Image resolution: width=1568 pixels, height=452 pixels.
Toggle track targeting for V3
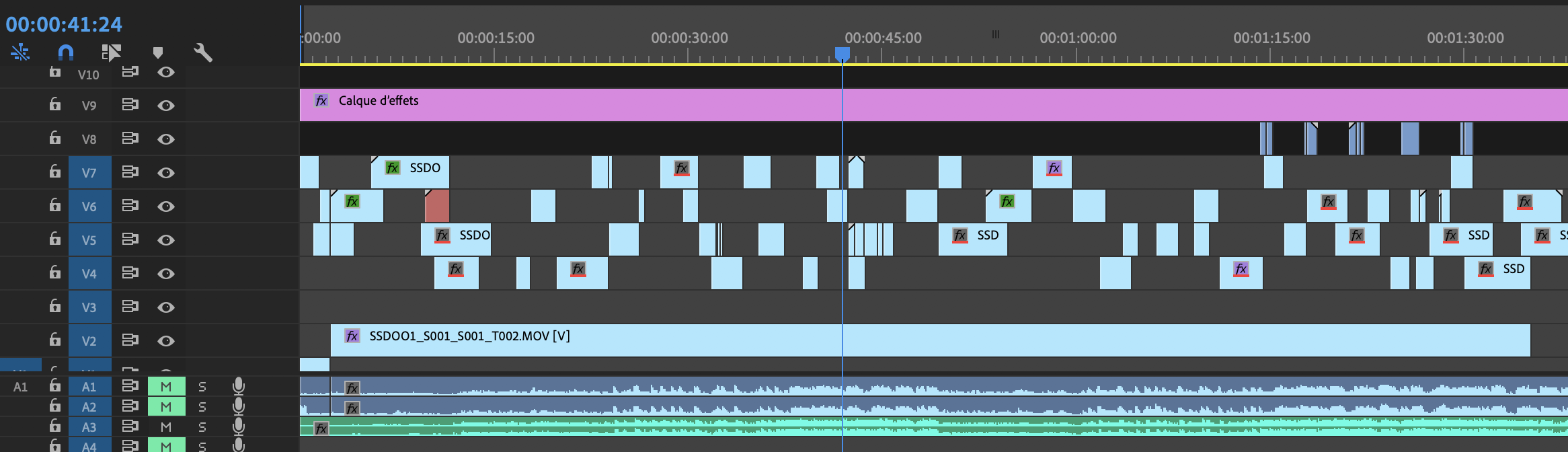89,307
